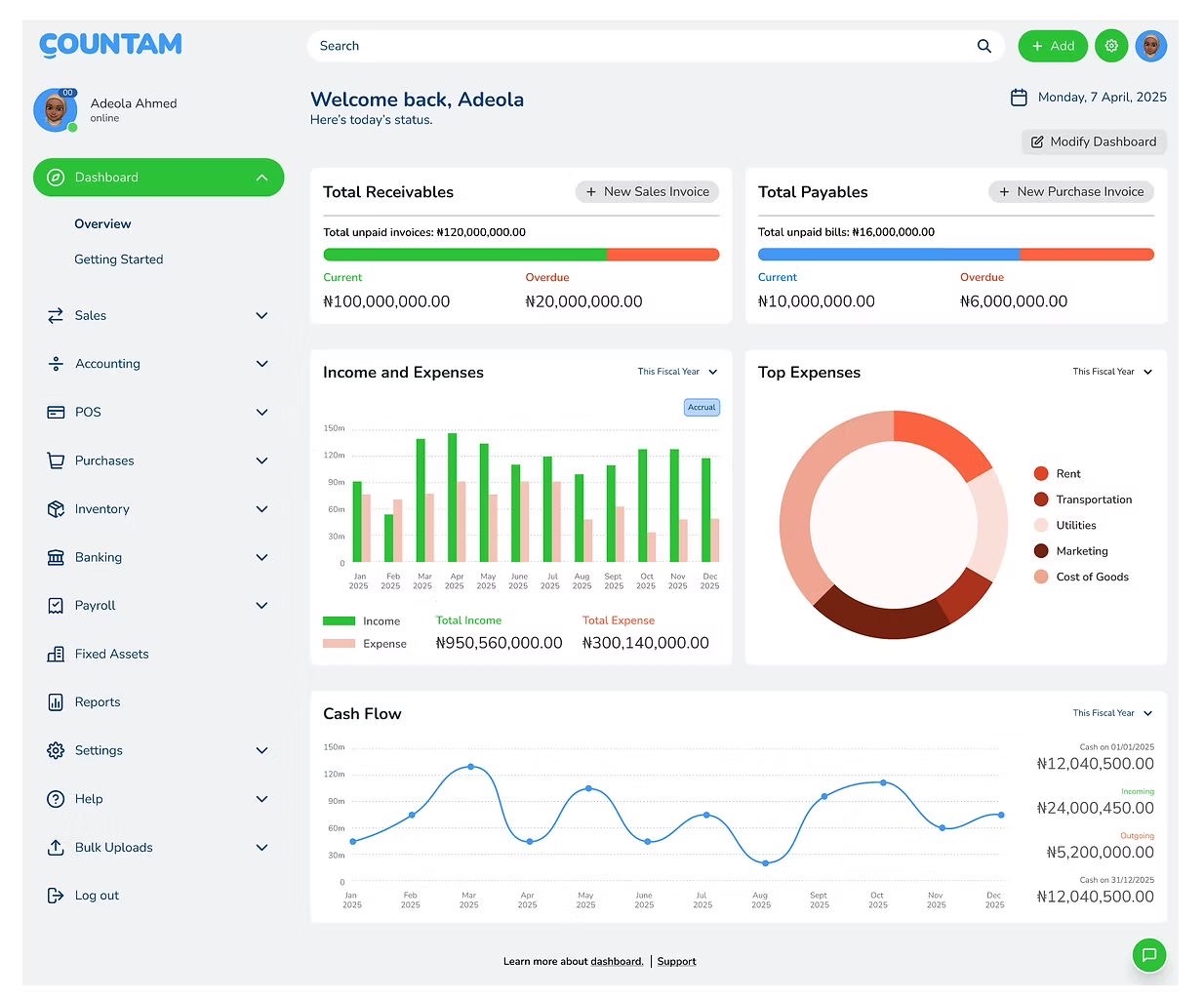Expand the Purchases menu chevron

click(261, 460)
